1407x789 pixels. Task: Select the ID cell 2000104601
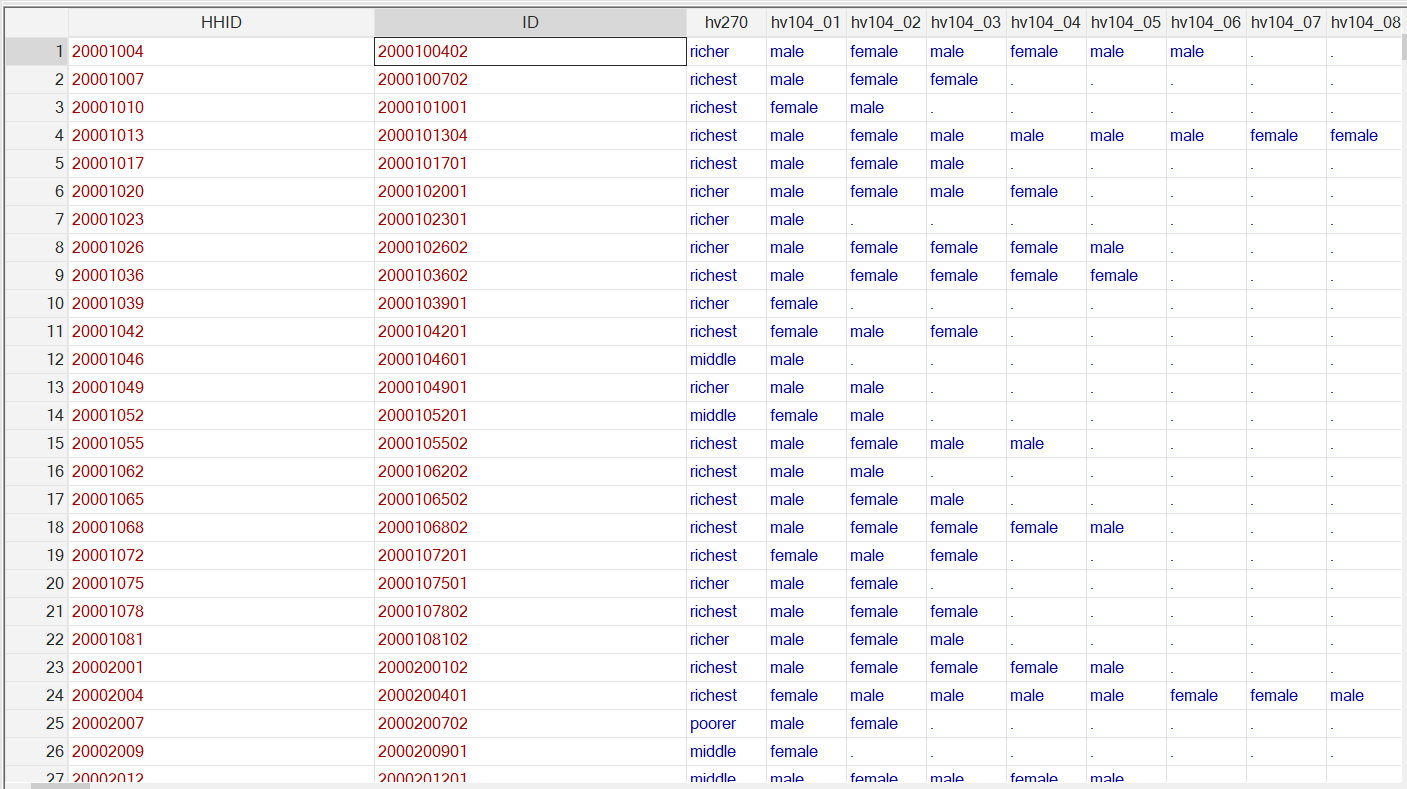(x=530, y=359)
